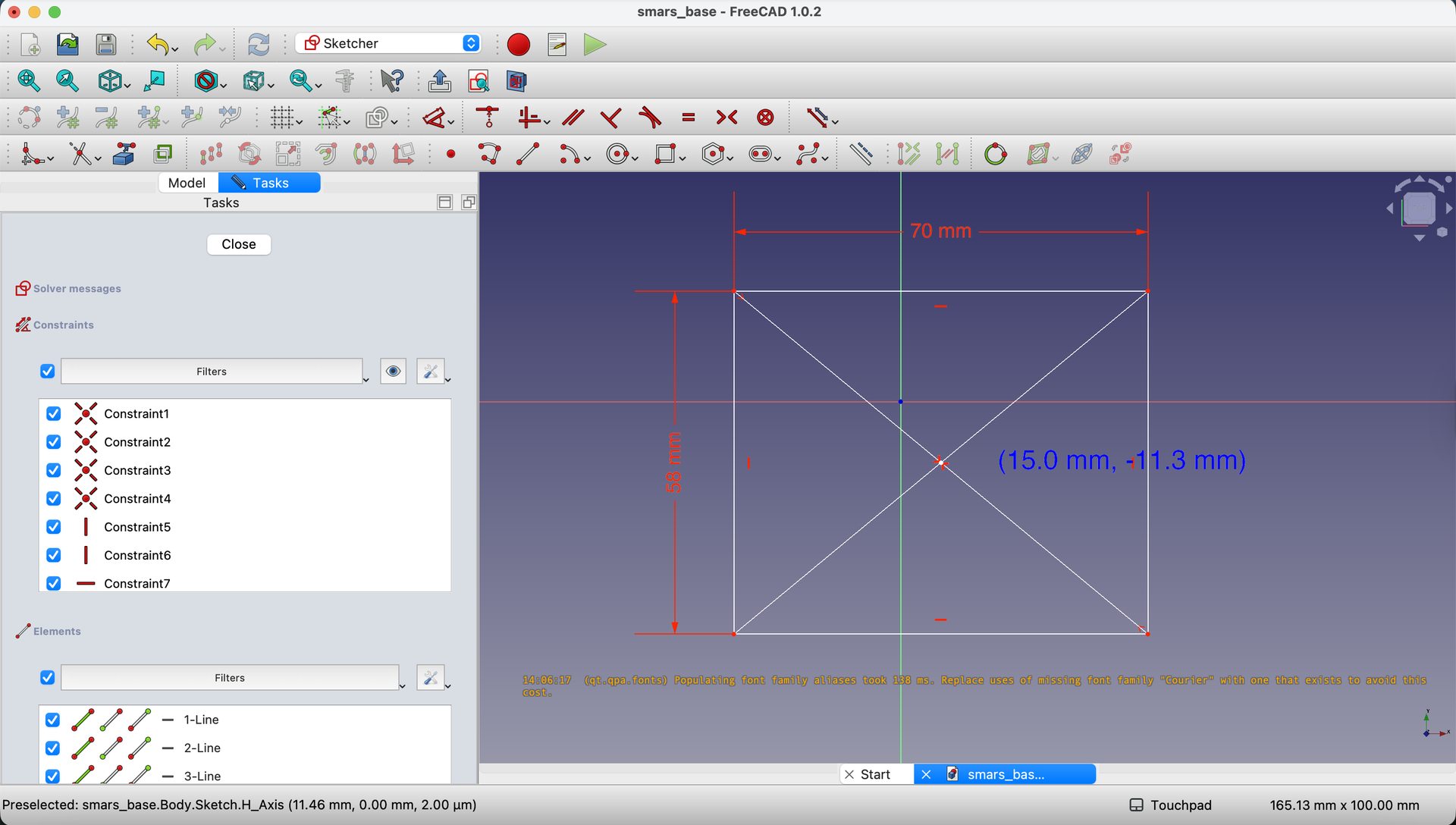This screenshot has height=825, width=1456.
Task: Apply the Symmetric constraint
Action: [726, 118]
